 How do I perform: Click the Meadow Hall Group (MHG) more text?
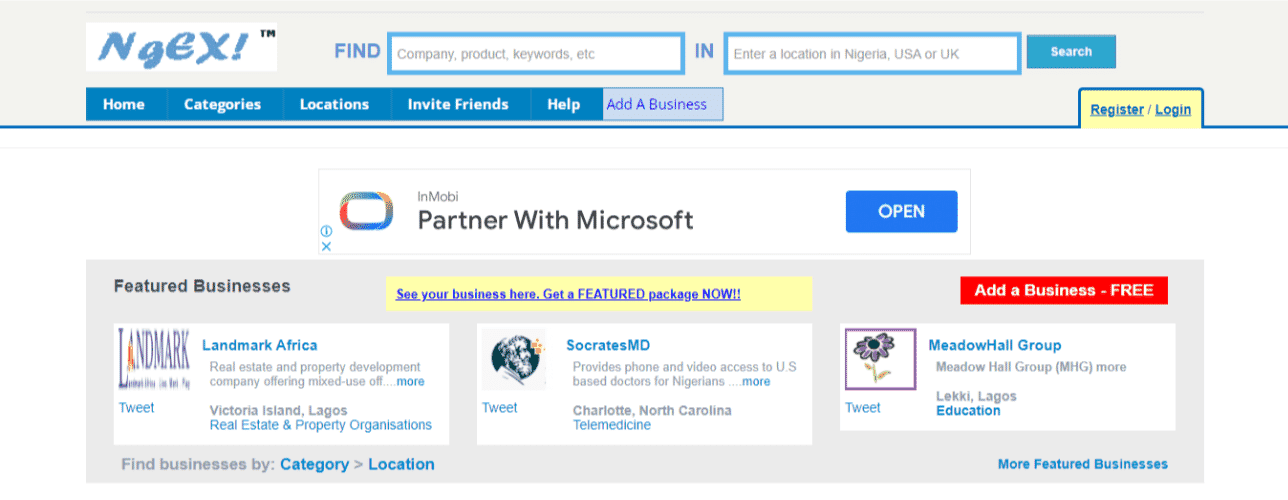(x=1031, y=367)
